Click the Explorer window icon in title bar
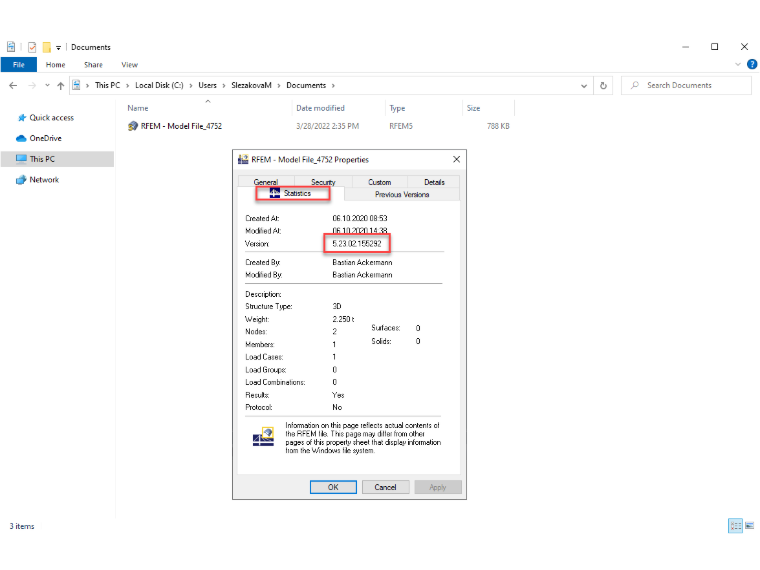Viewport: 760px width, 570px height. click(x=11, y=47)
